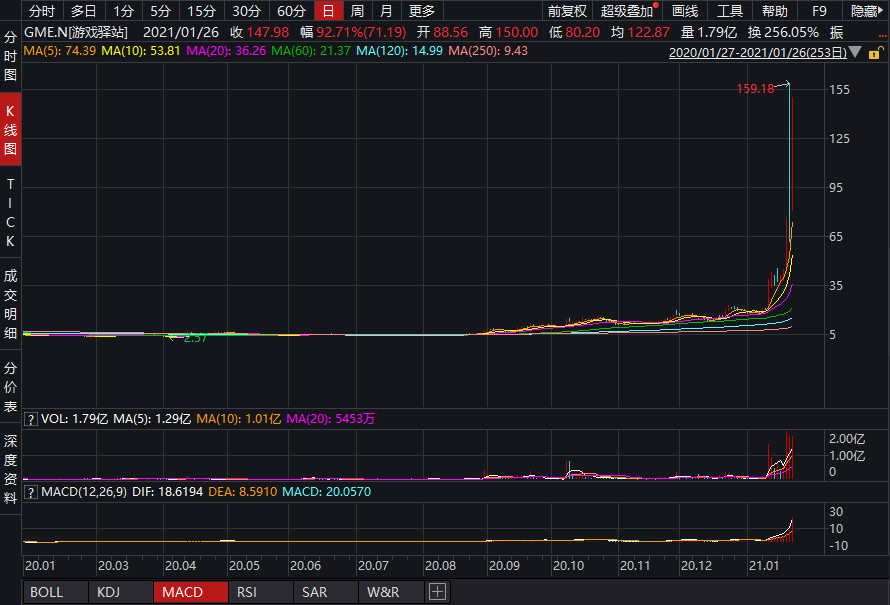Viewport: 890px width, 605px height.
Task: Toggle the 5-minute (5分) chart period
Action: (x=160, y=12)
